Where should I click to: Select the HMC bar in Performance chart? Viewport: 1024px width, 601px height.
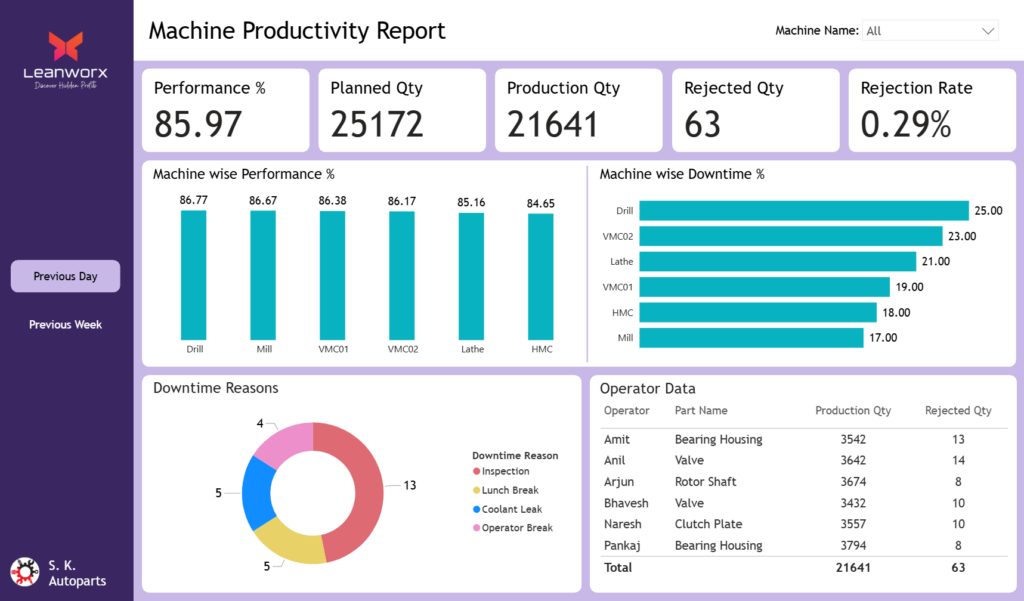pyautogui.click(x=541, y=276)
